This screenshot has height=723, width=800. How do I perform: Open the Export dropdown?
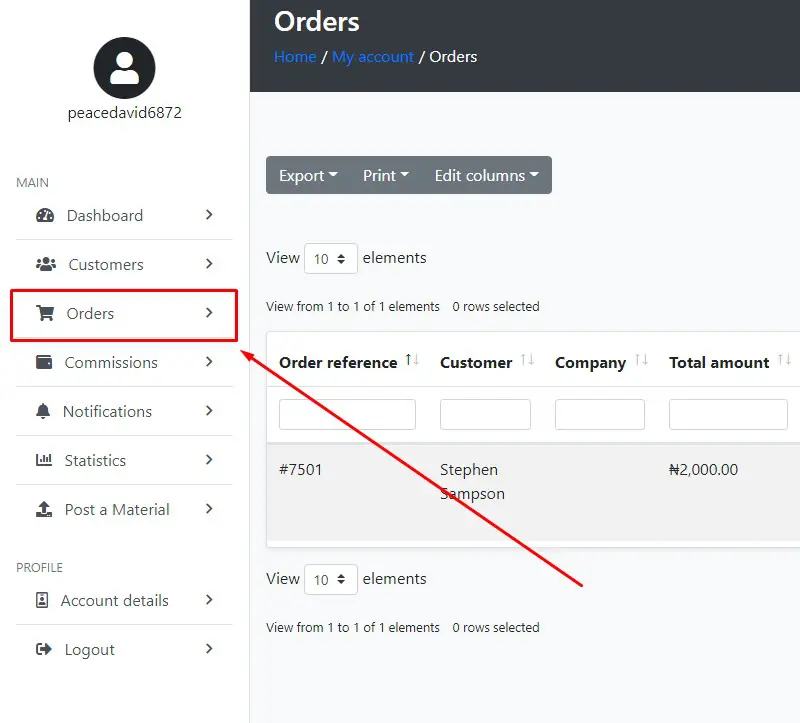coord(308,175)
